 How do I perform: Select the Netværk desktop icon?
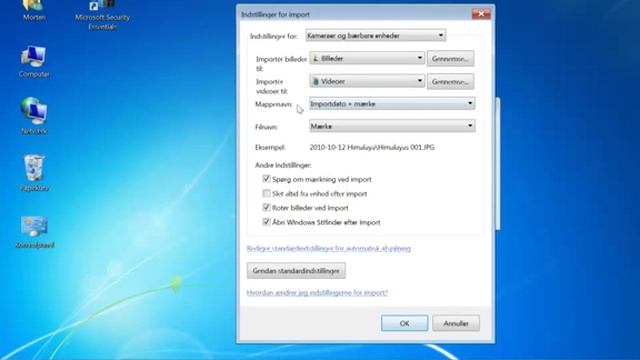point(34,116)
